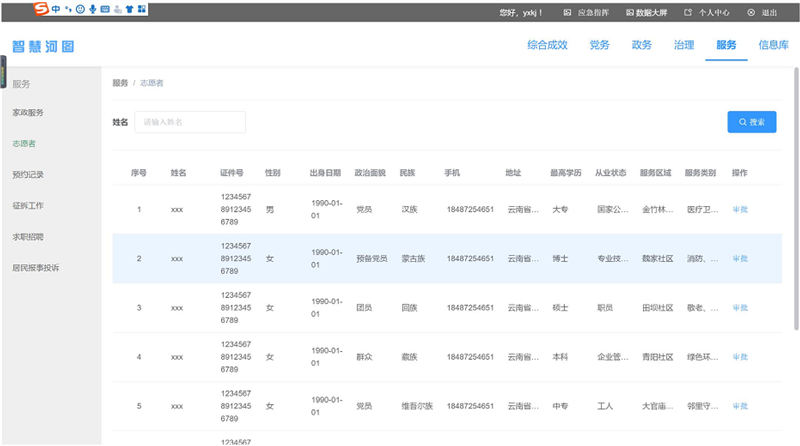Click 审批 for row 4
800x446 pixels.
740,357
